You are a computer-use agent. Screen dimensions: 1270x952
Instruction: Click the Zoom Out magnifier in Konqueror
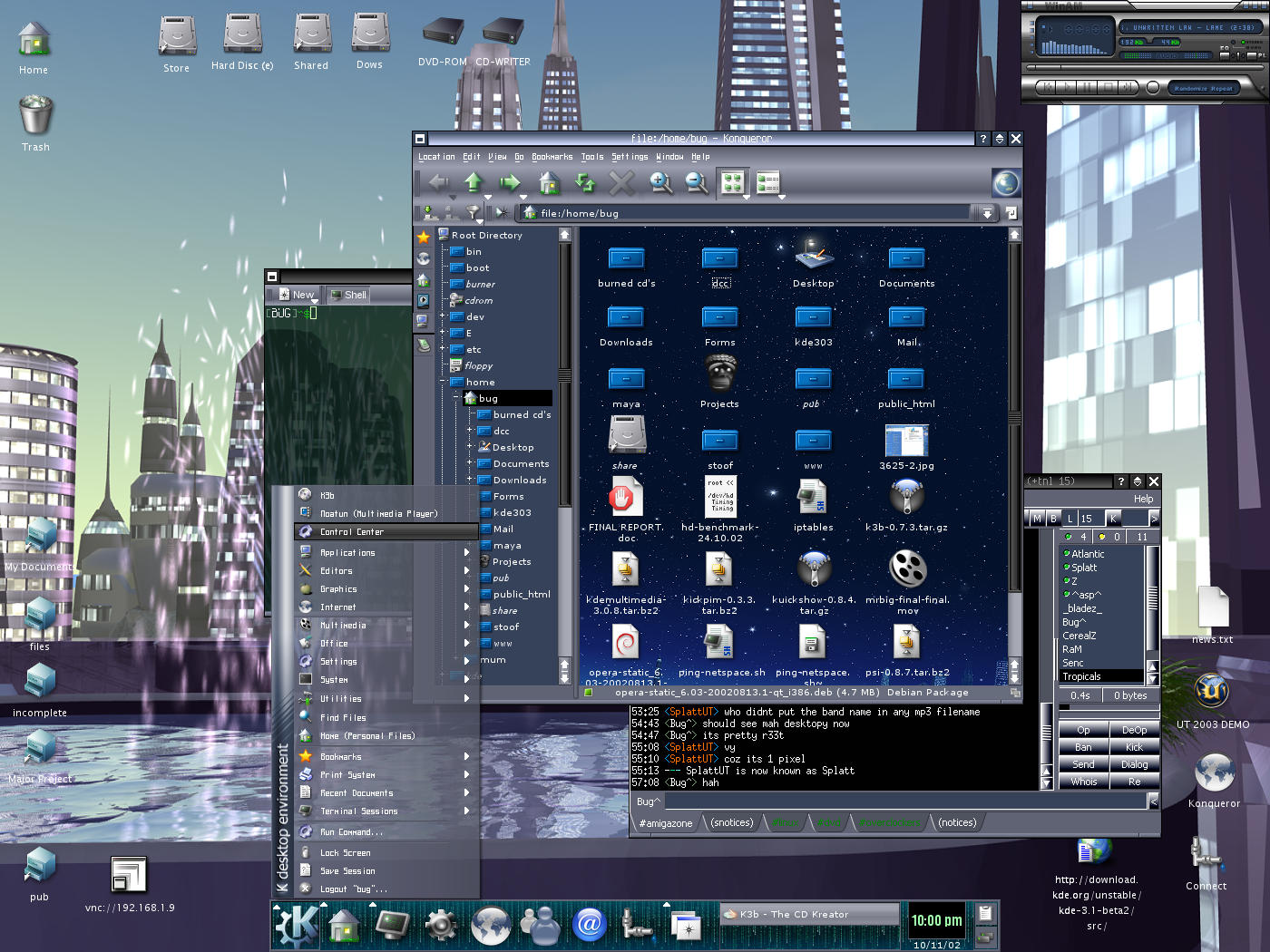tap(697, 182)
